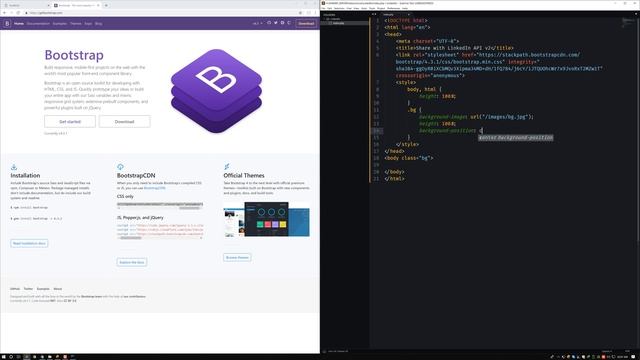Open the Sublime Text Preferences menu

pyautogui.click(x=393, y=8)
